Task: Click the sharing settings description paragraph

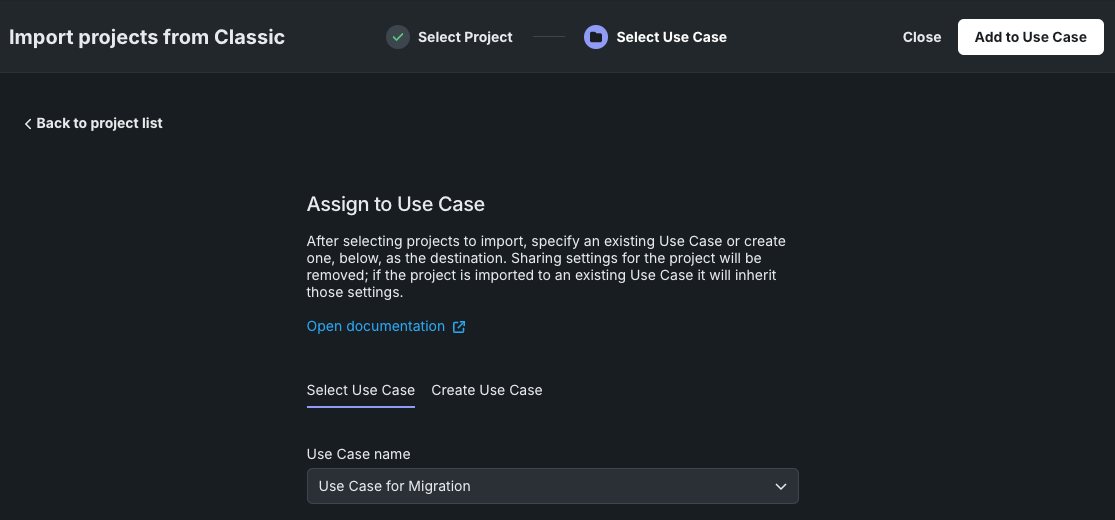Action: pyautogui.click(x=546, y=267)
